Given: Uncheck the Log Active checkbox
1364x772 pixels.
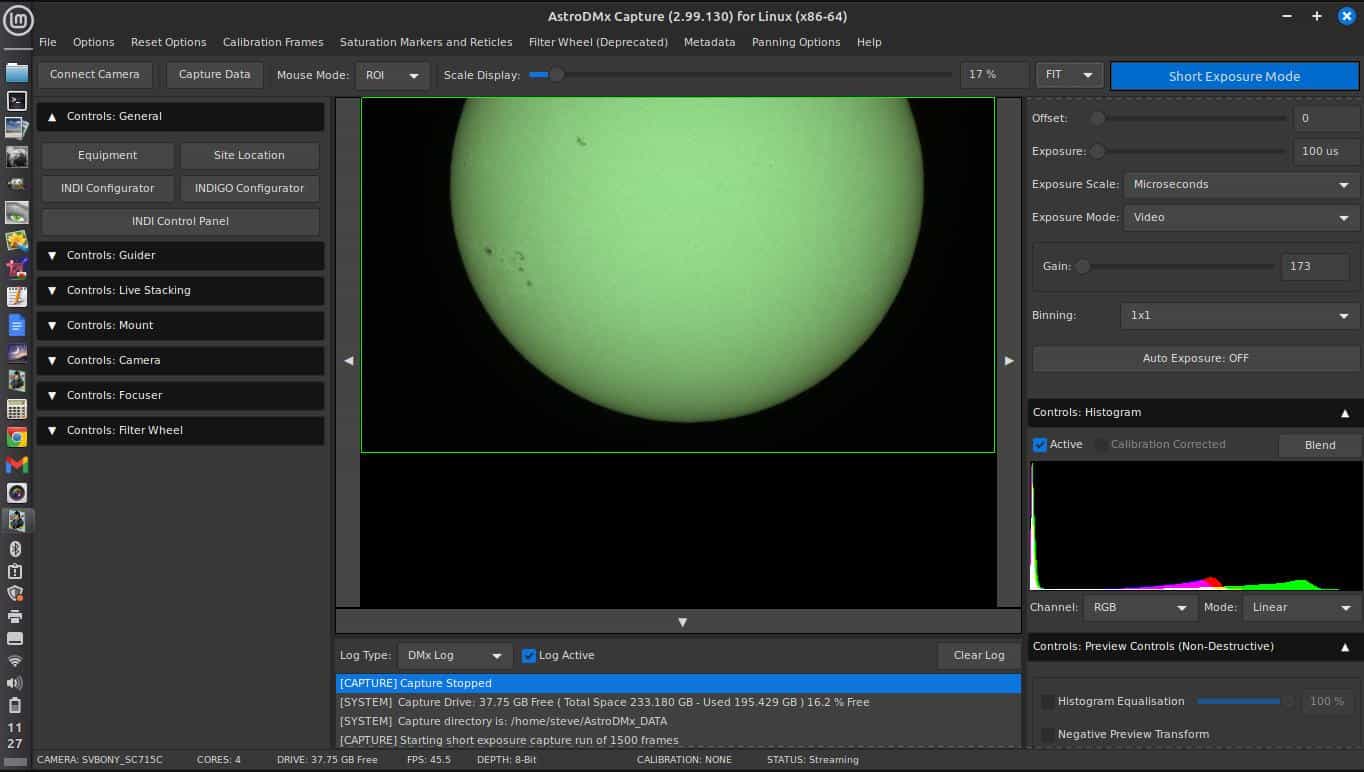Looking at the screenshot, I should pyautogui.click(x=529, y=656).
